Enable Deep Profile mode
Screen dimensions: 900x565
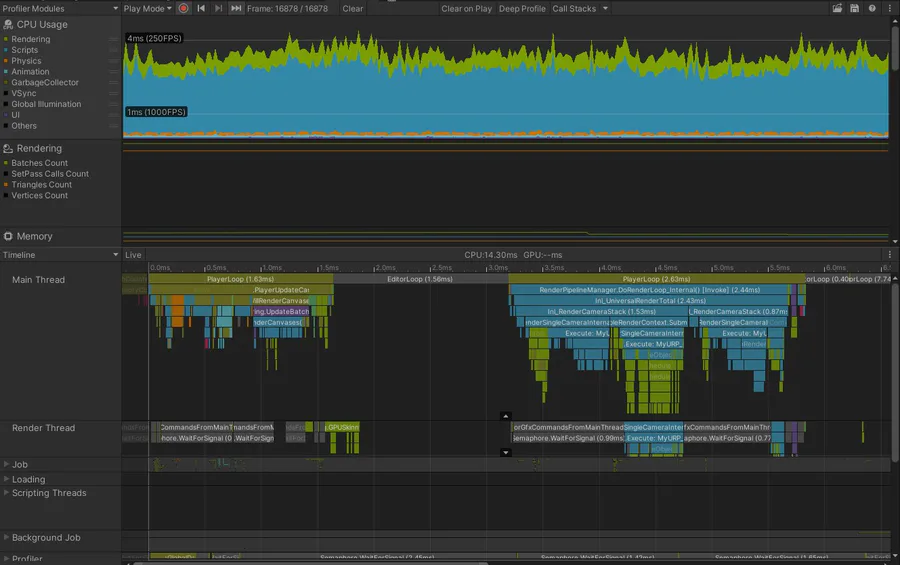point(522,9)
